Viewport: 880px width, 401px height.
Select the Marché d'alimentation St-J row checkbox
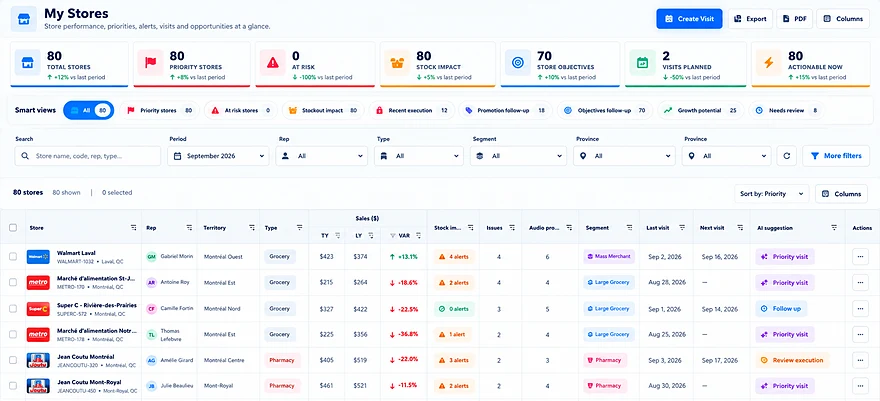pos(13,283)
